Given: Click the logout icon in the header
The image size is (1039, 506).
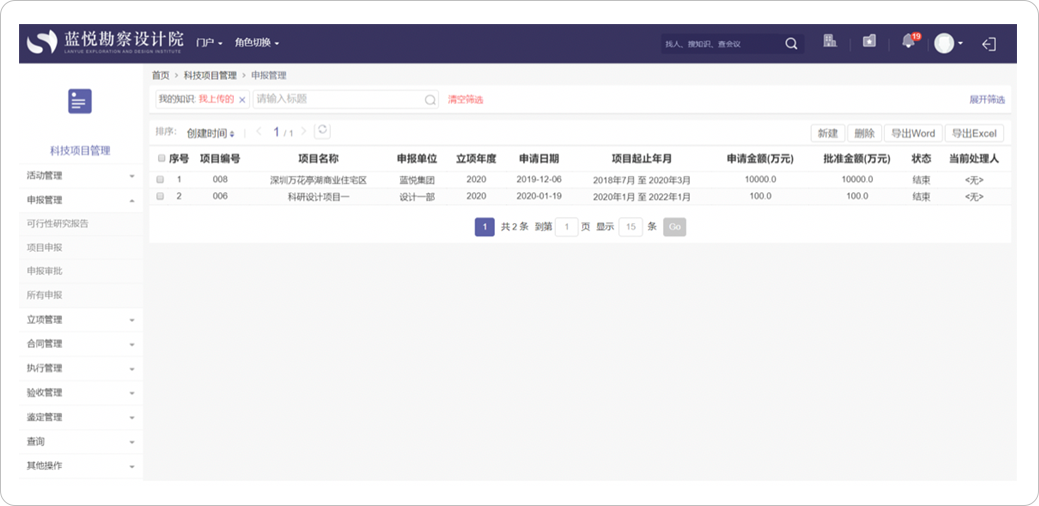Looking at the screenshot, I should point(989,44).
